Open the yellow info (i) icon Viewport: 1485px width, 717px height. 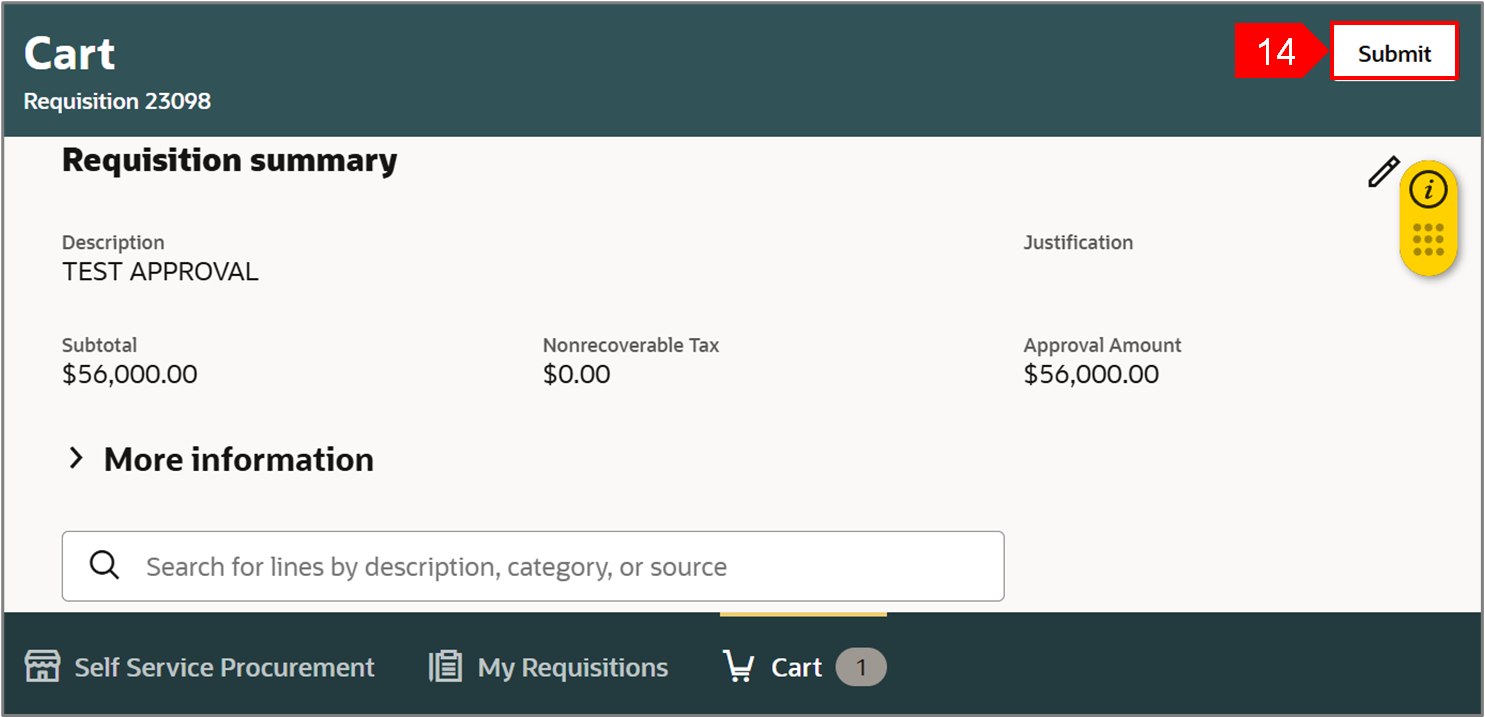(1428, 189)
